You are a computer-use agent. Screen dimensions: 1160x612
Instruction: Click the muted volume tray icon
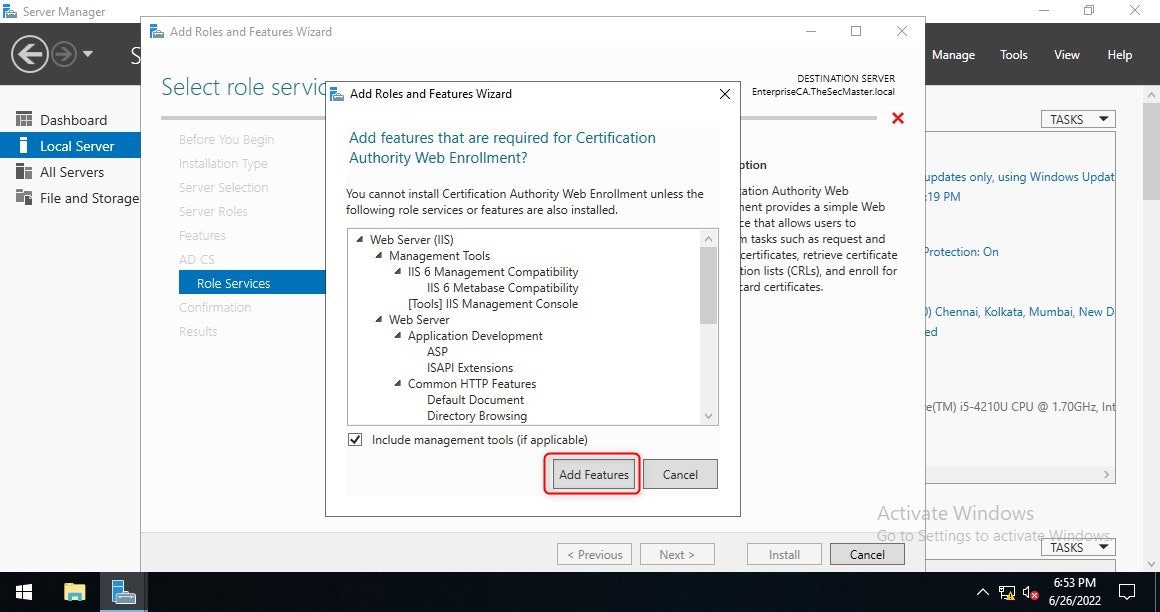click(x=1030, y=592)
